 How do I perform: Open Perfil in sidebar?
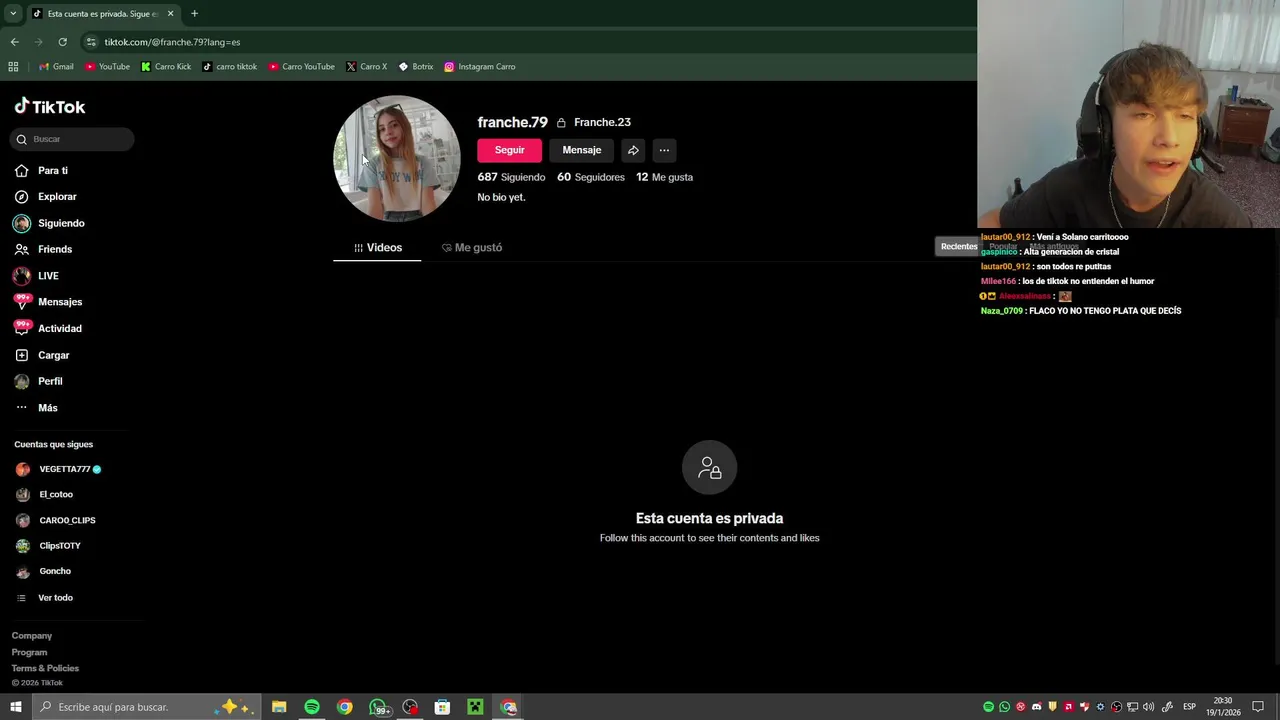click(38, 381)
